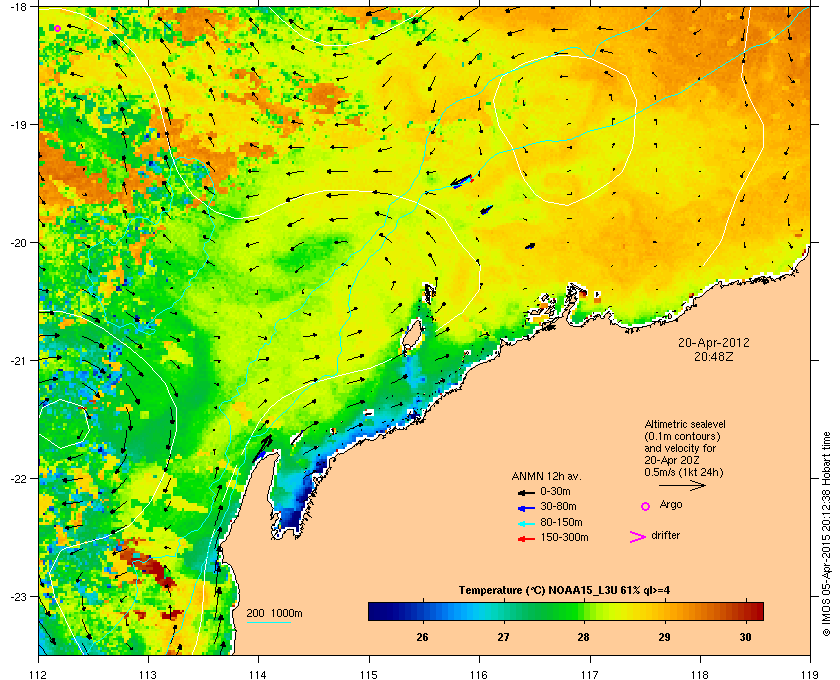Viewport: 840px width, 680px height.
Task: Click the dark red end of the colorbar
Action: (756, 611)
